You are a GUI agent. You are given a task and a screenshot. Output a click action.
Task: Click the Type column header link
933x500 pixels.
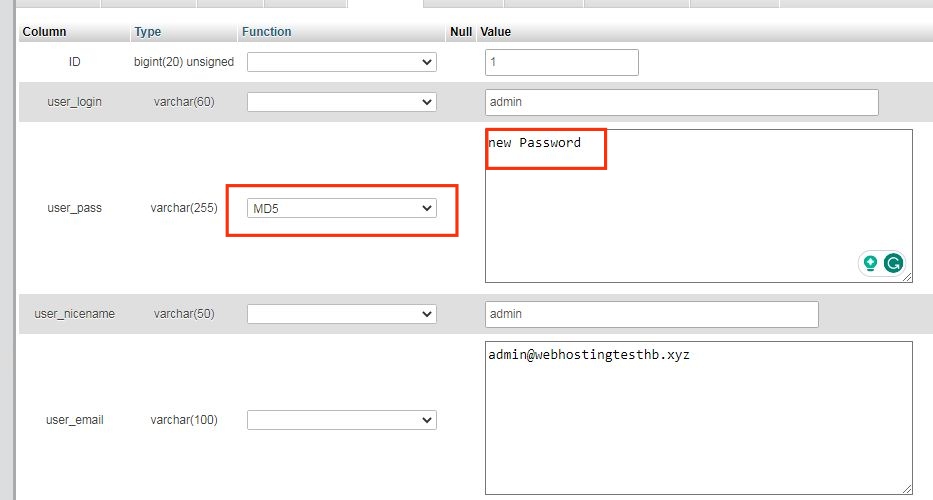pos(148,32)
